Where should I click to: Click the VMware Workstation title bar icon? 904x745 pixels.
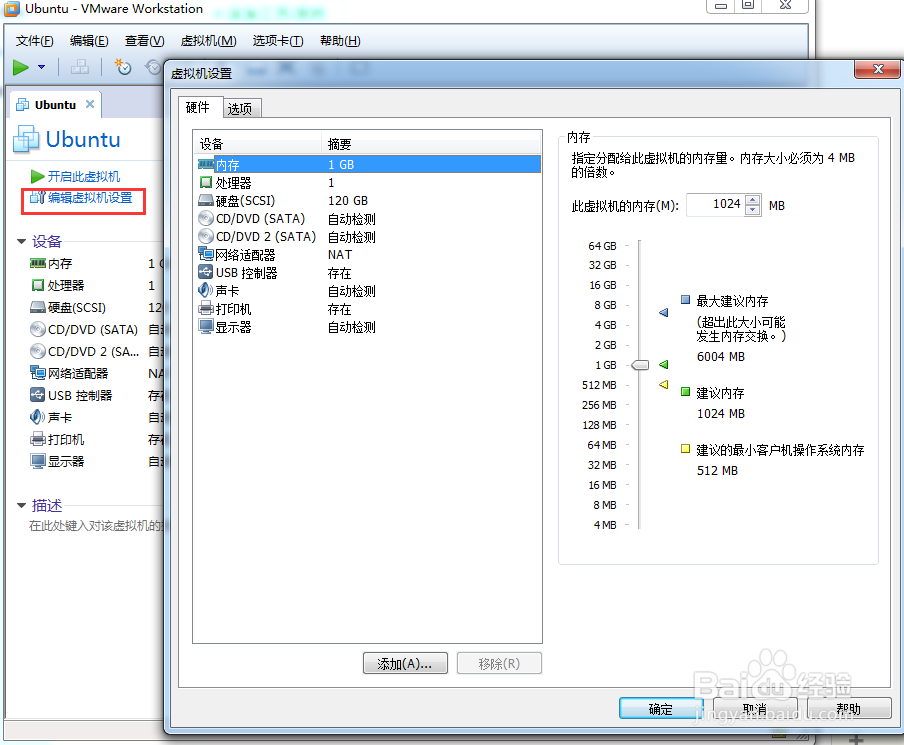[x=12, y=9]
